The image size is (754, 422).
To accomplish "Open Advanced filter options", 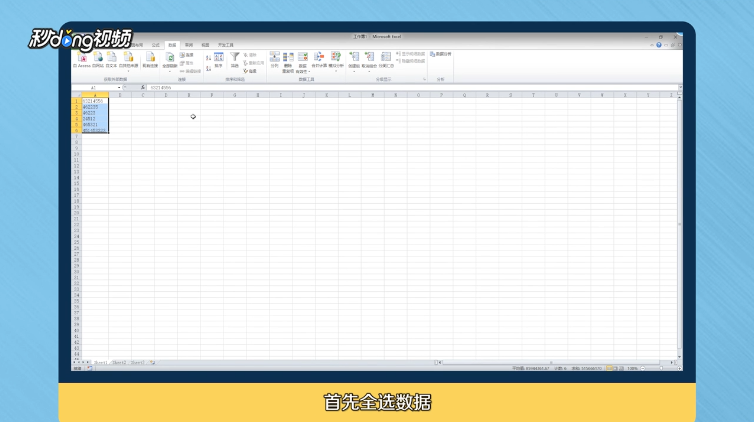I will [250, 71].
